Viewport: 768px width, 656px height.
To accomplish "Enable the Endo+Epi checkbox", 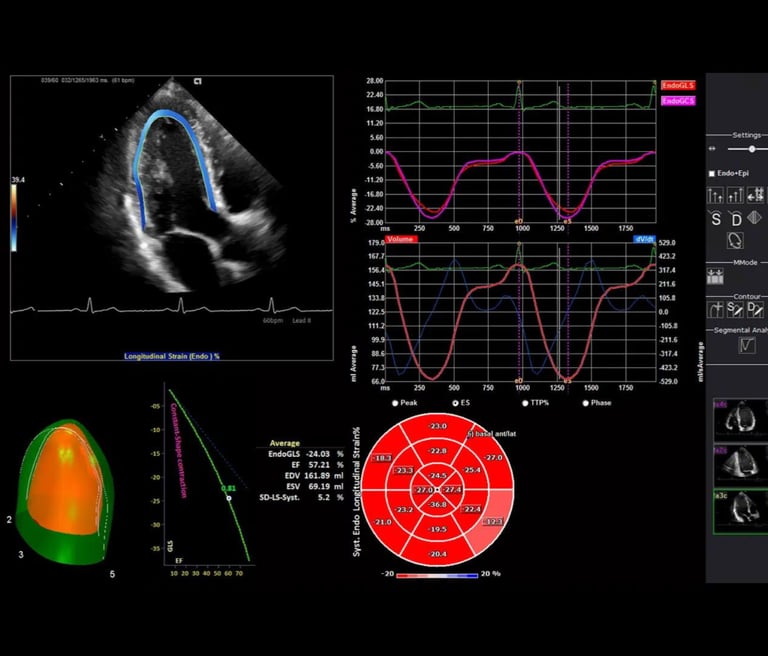I will point(712,173).
